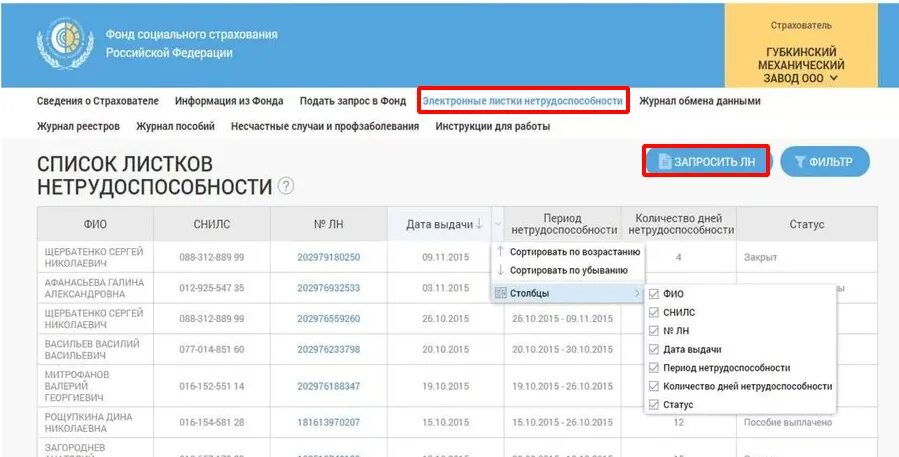The image size is (899, 457).
Task: Select the name ВАСИЛЬЕВ ВАСИЛИЙ ВАСИЛЬЕВИЧ
Action: coord(92,349)
